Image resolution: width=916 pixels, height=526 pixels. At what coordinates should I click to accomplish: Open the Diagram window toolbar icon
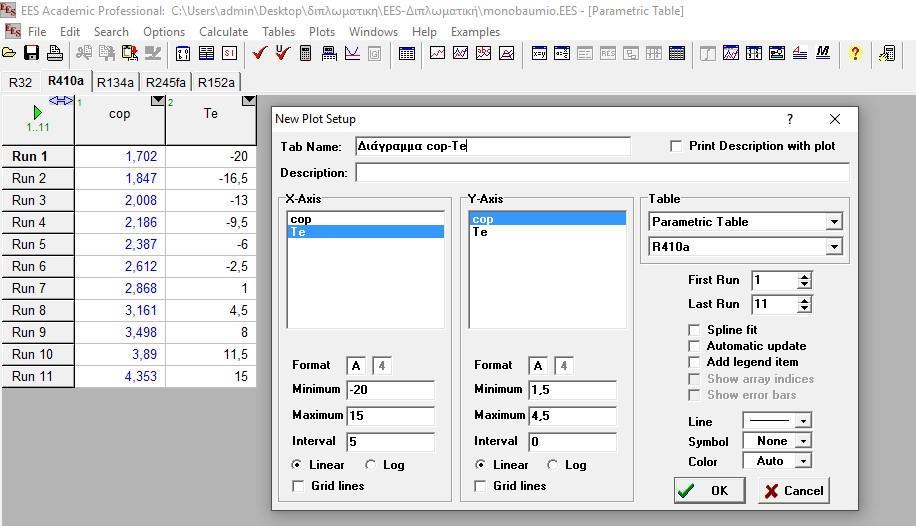777,54
